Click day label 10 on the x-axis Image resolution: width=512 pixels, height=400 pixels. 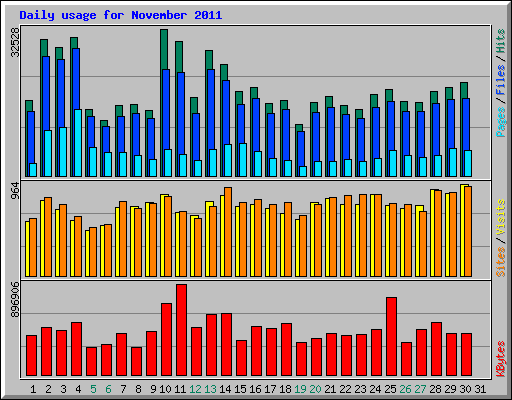click(165, 389)
